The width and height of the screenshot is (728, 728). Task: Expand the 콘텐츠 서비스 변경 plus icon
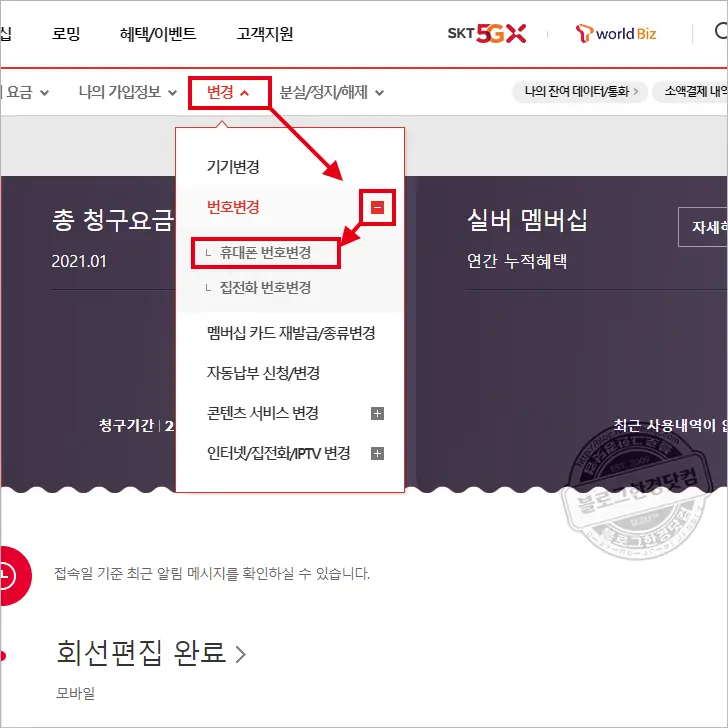[377, 413]
